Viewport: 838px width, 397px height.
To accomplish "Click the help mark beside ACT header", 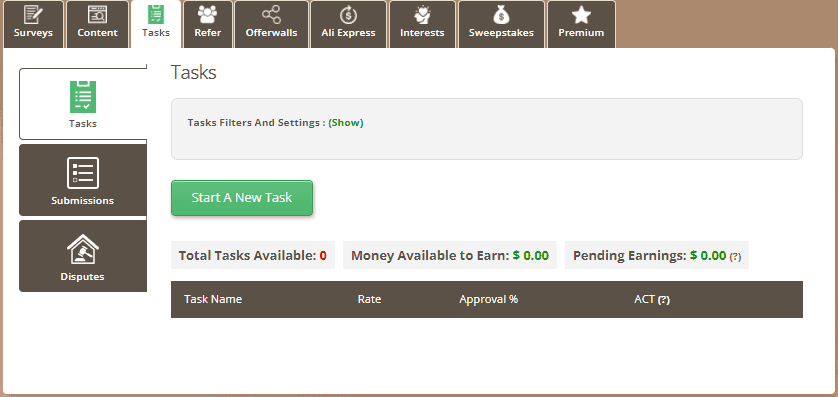I will tap(663, 300).
